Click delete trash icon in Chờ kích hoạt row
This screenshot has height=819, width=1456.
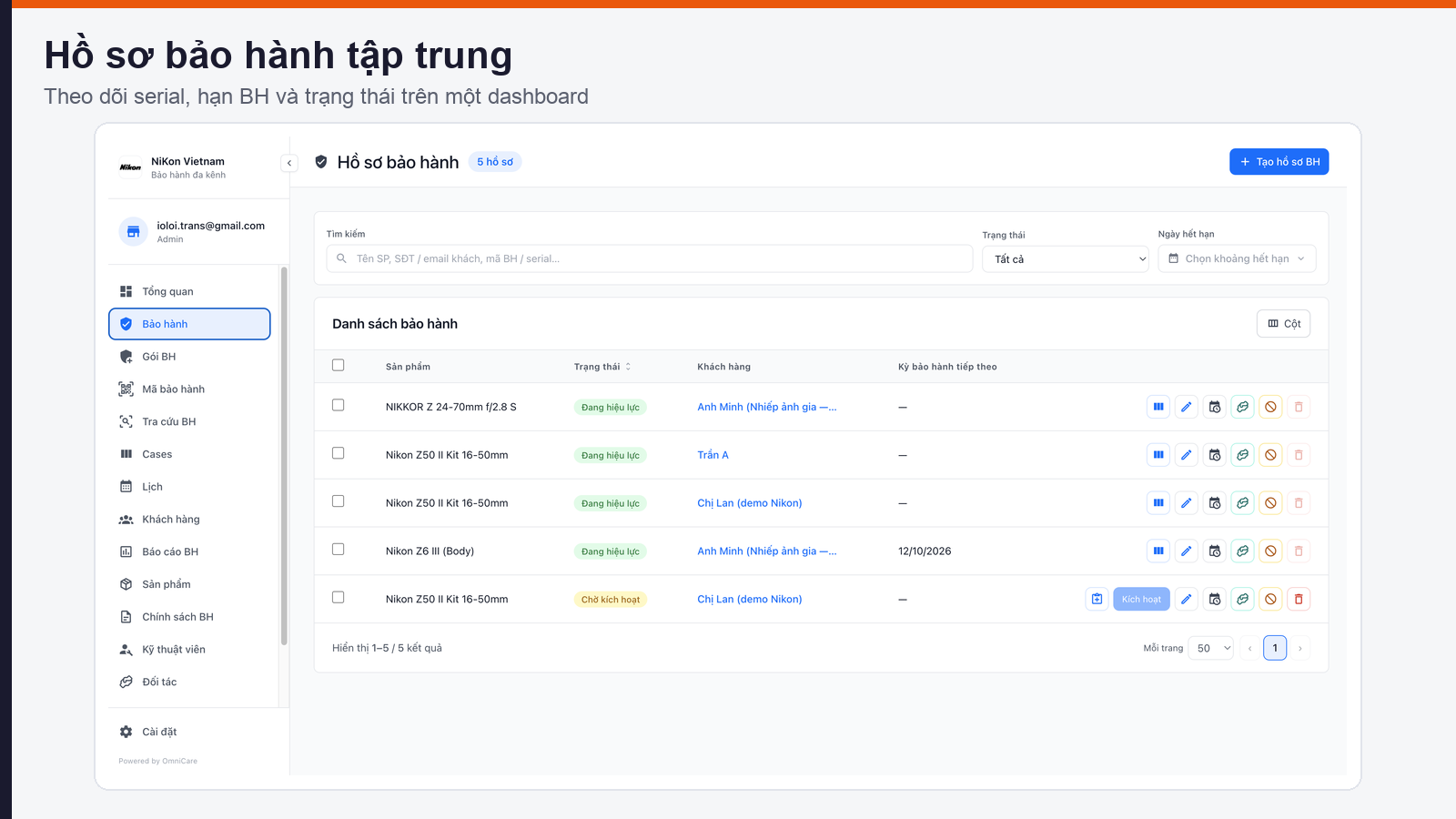1299,599
